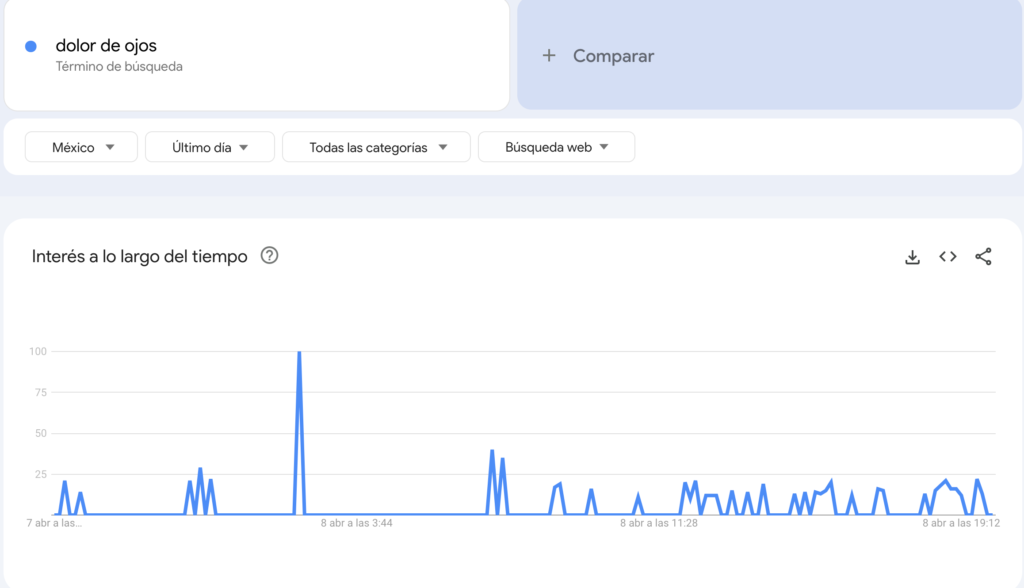1024x588 pixels.
Task: Download the interest over time data
Action: tap(912, 257)
